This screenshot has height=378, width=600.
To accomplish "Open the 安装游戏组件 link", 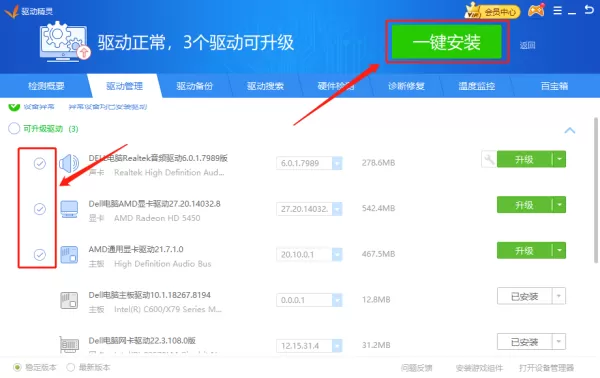I will [x=479, y=368].
